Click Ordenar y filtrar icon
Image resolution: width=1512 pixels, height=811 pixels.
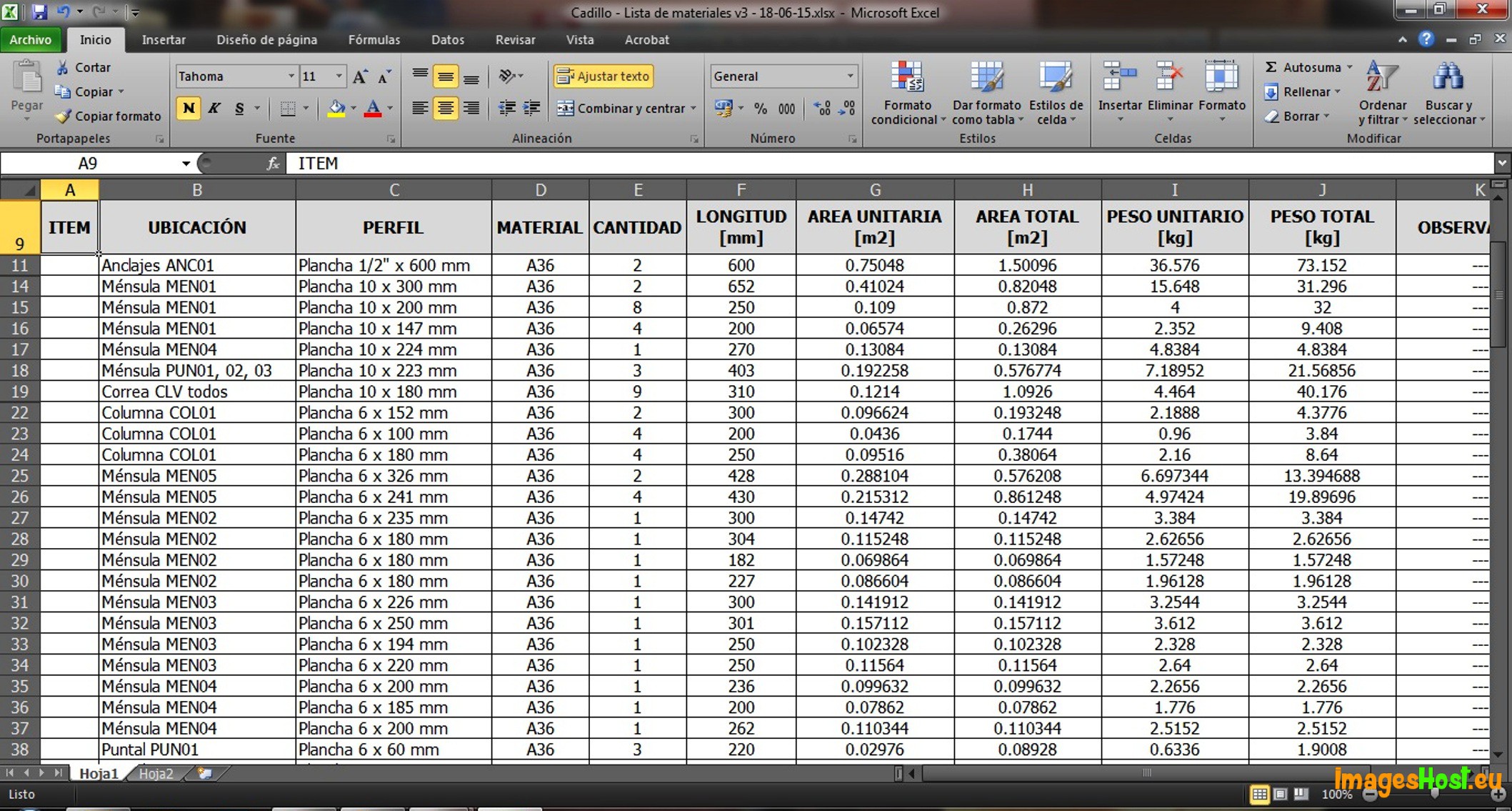1382,76
